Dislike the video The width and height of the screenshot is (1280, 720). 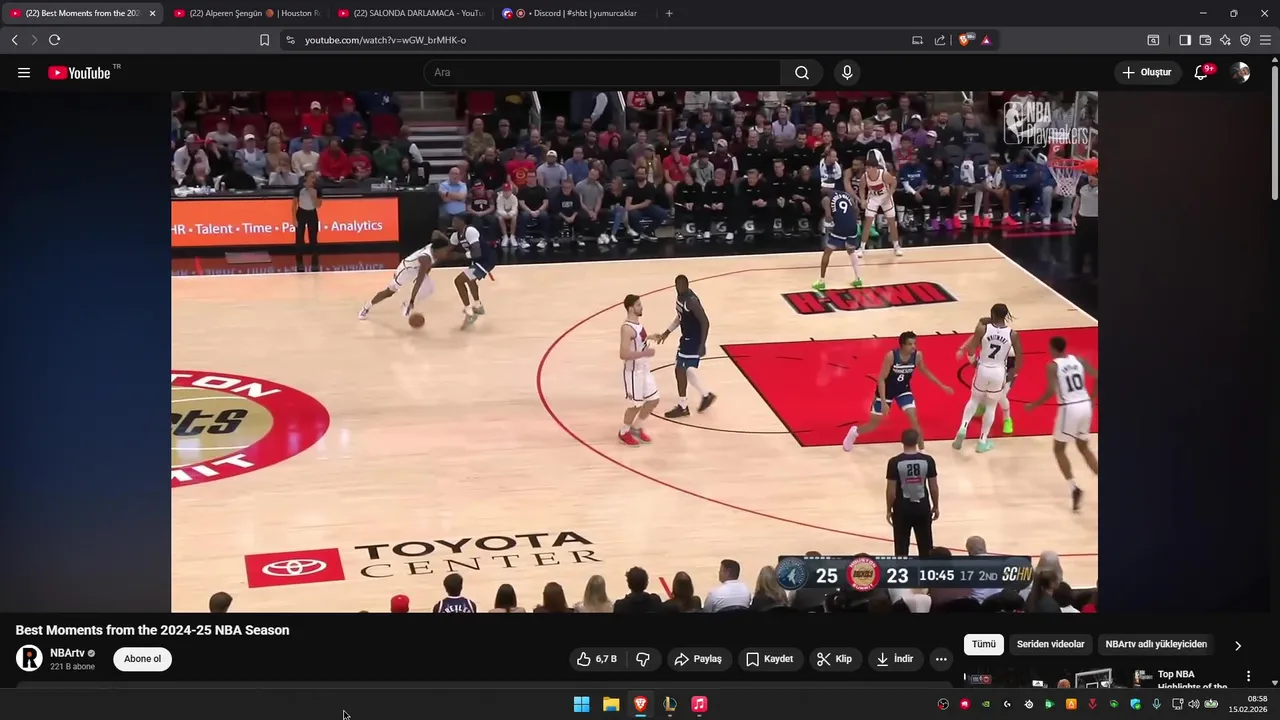[x=643, y=659]
